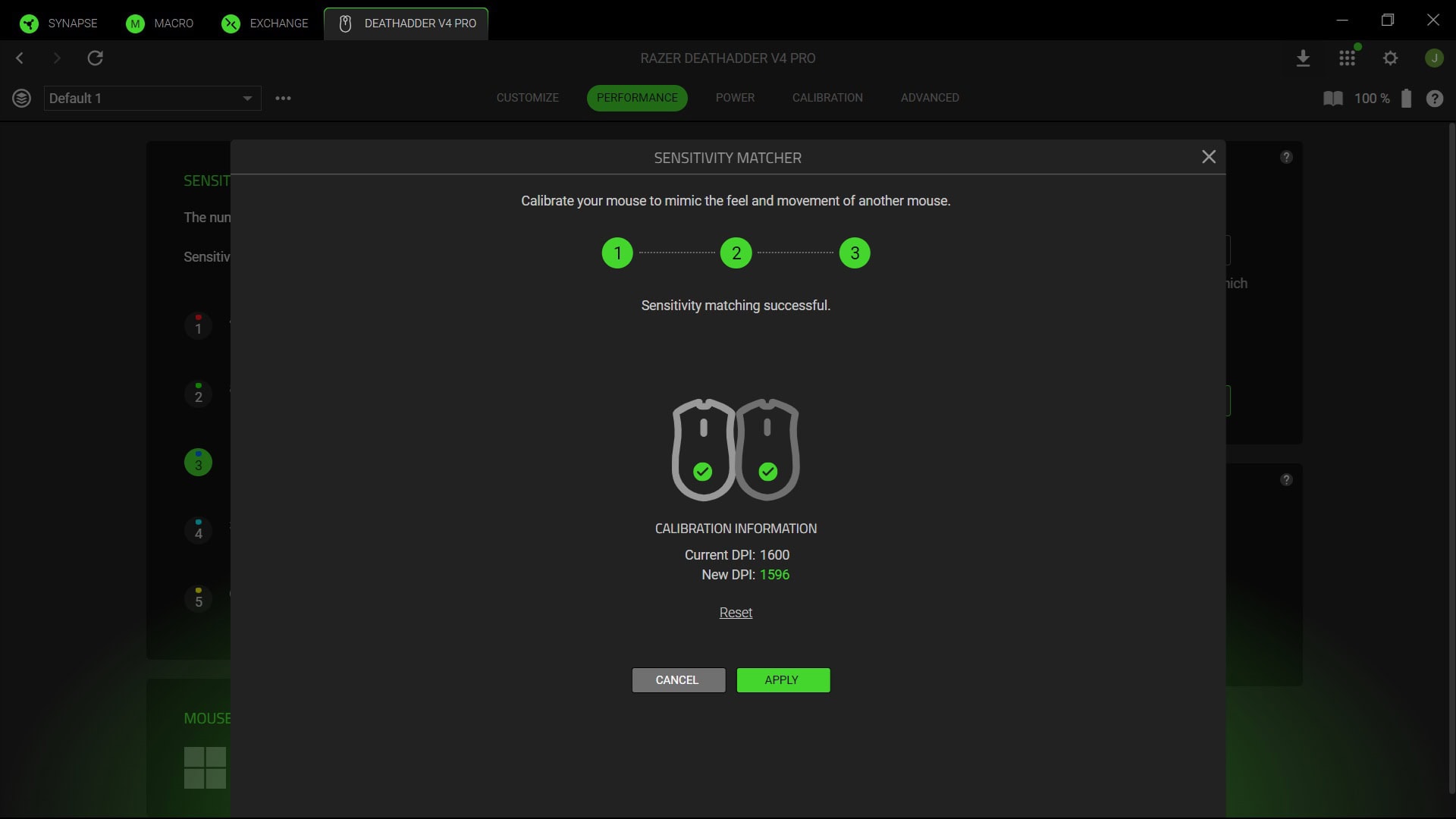
Task: Select sensitivity stage 3
Action: pyautogui.click(x=198, y=463)
